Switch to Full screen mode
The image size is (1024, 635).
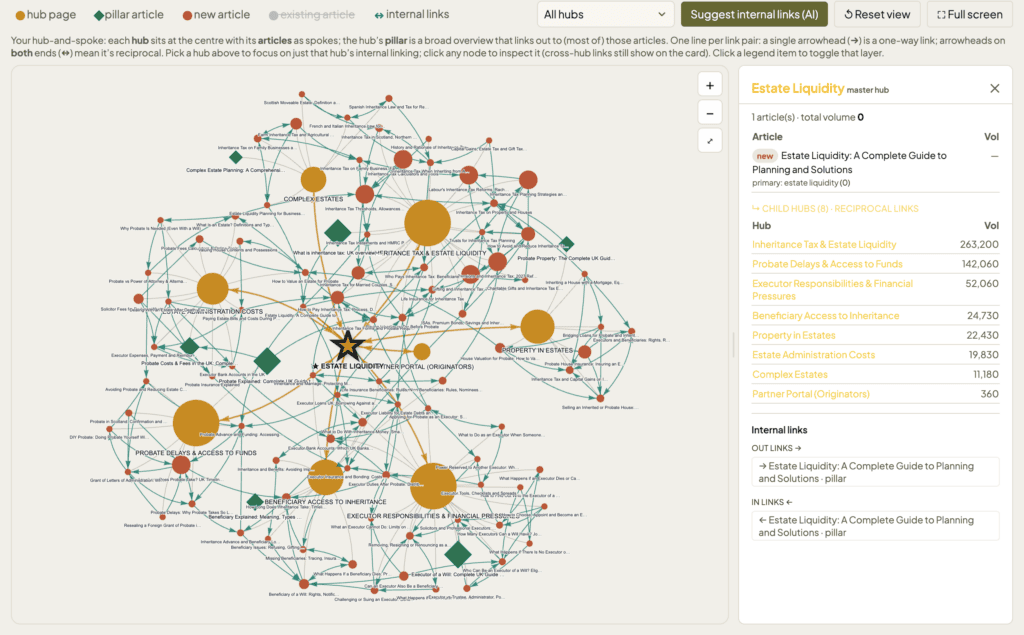click(970, 14)
